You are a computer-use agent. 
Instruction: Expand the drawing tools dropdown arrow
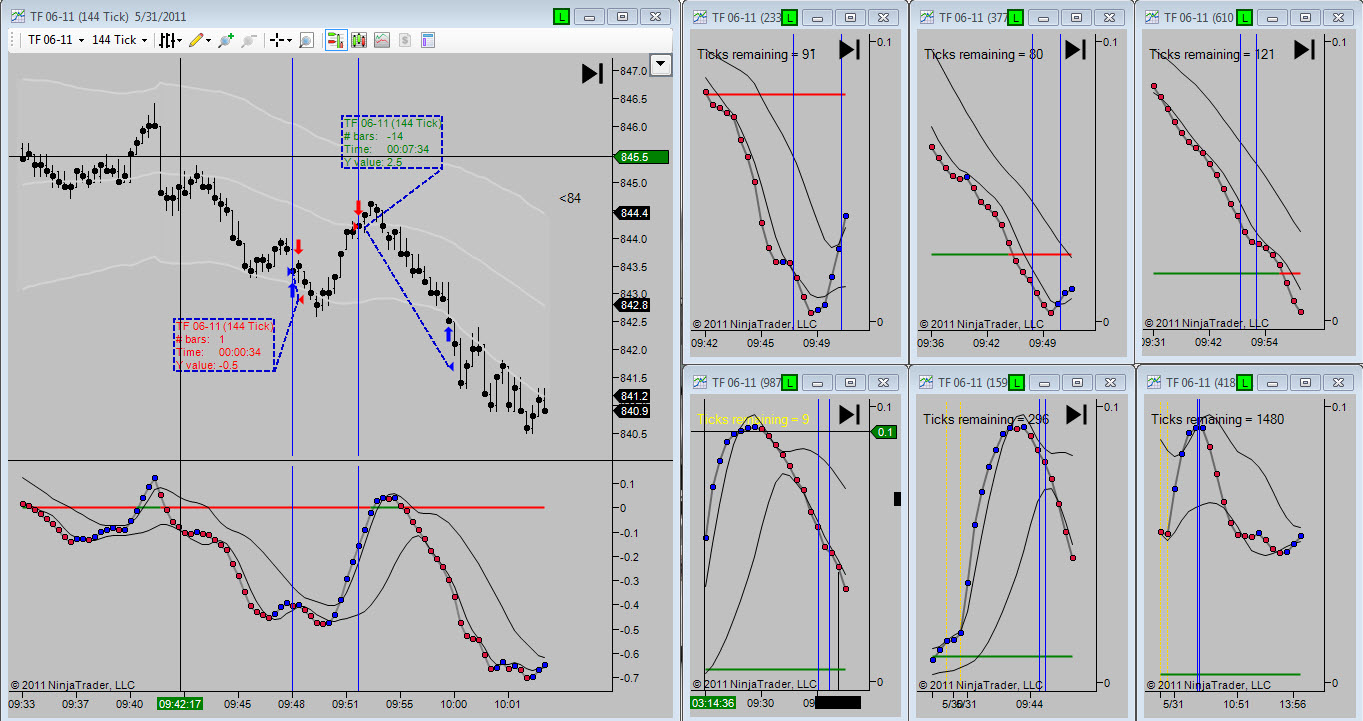pyautogui.click(x=207, y=40)
